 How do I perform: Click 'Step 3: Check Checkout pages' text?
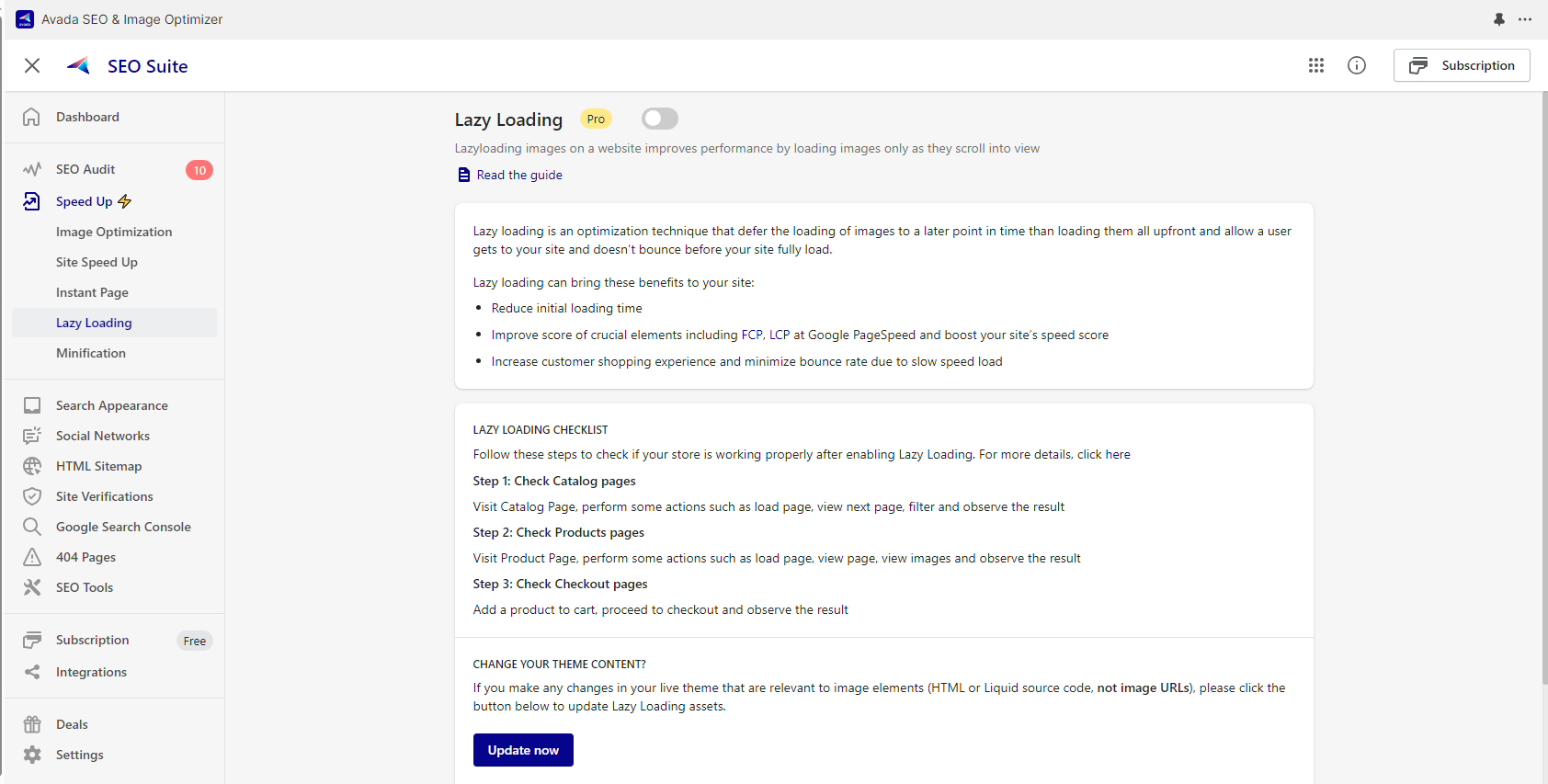[560, 584]
